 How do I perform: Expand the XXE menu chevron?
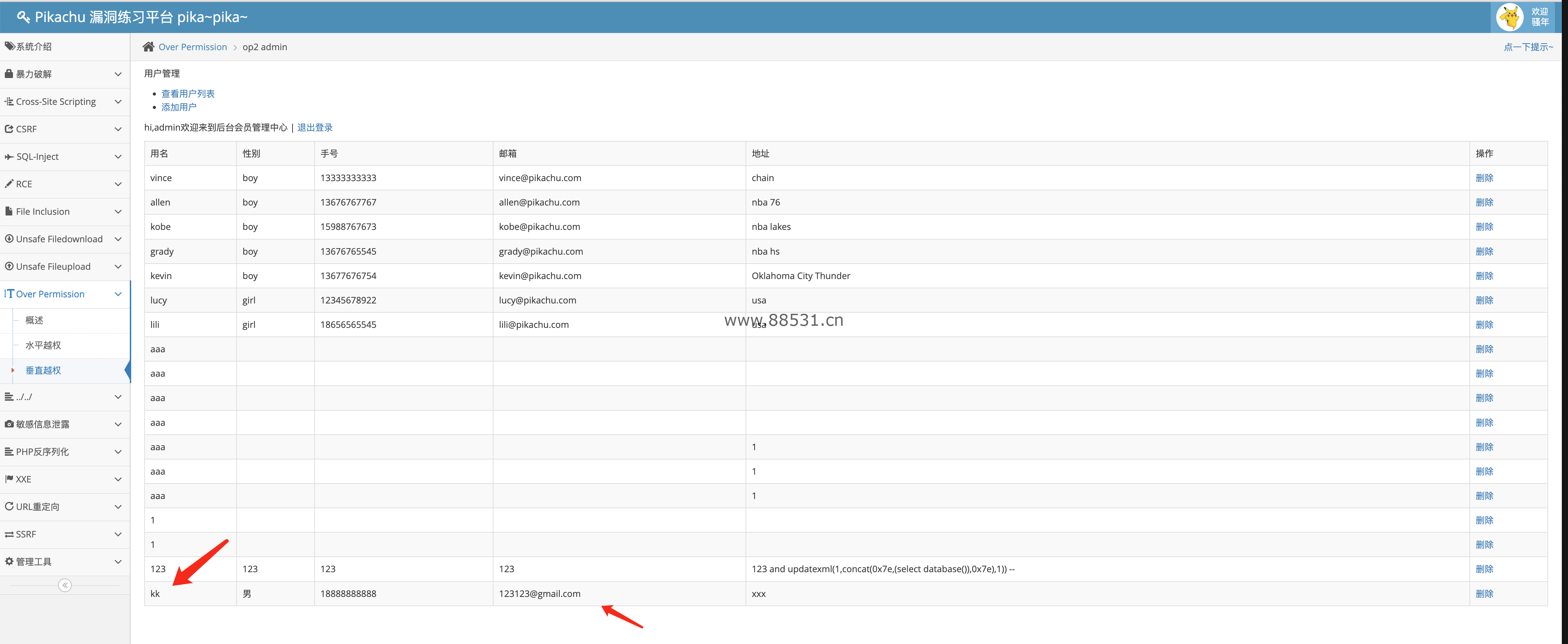coord(118,479)
